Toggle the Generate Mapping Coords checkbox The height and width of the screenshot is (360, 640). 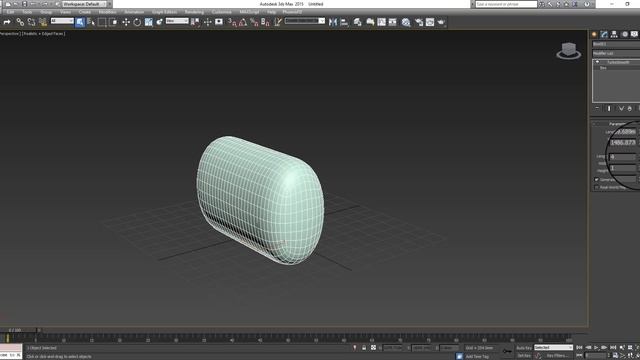click(x=597, y=180)
